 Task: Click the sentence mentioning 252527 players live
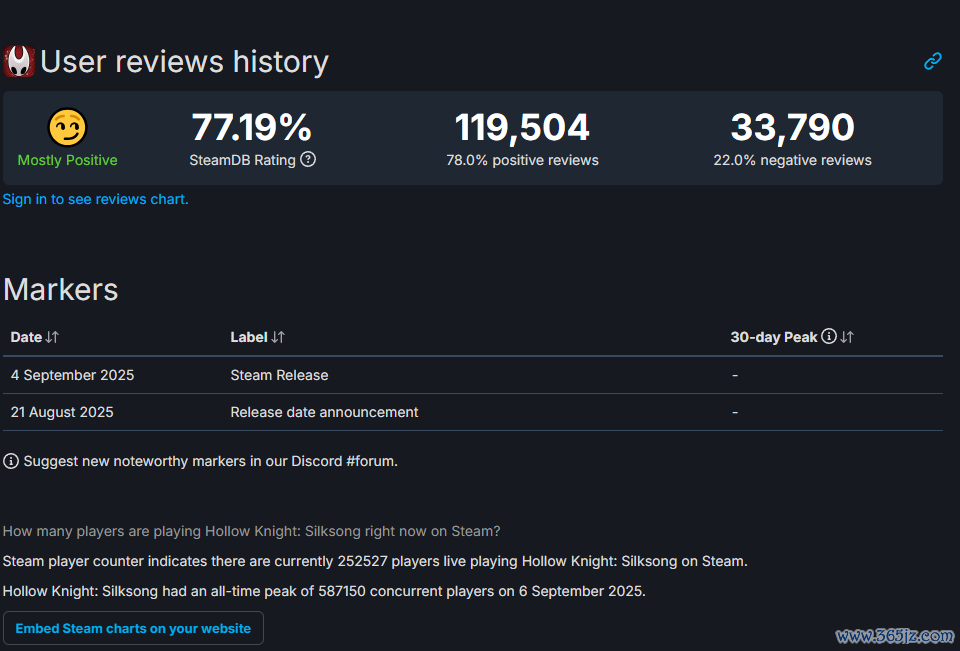[375, 561]
